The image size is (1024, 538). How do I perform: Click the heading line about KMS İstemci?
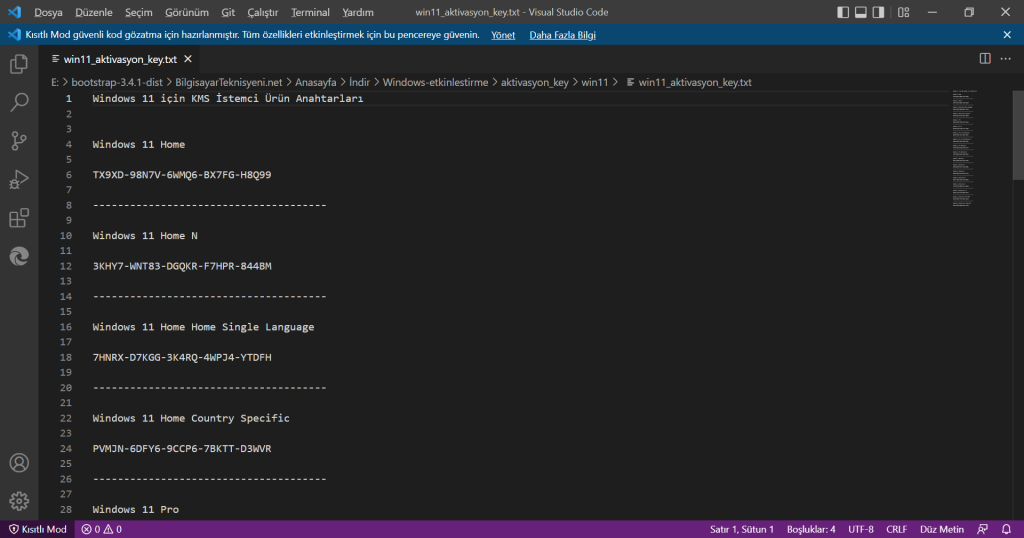click(227, 99)
